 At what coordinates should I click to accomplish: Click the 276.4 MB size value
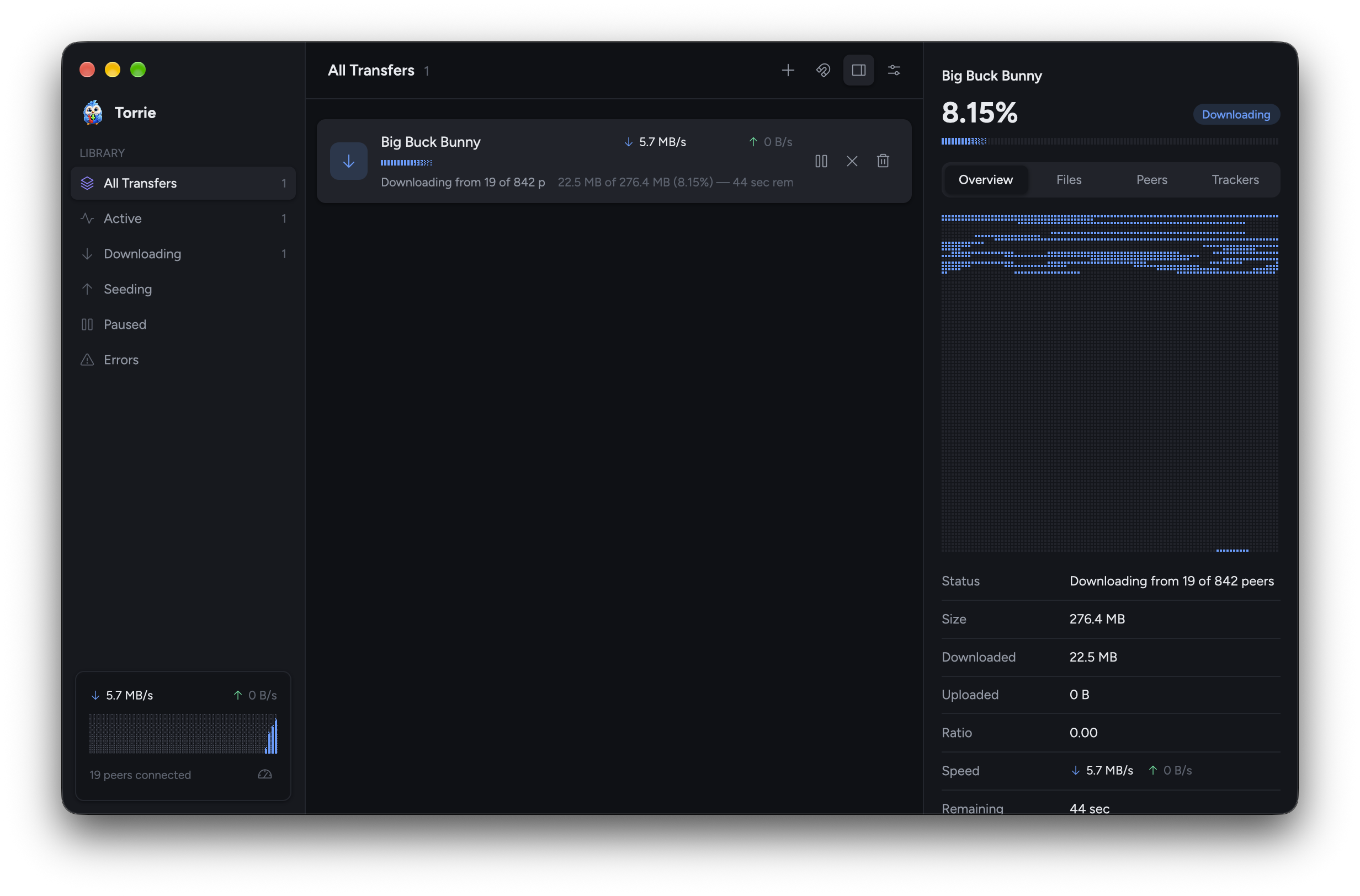coord(1097,619)
